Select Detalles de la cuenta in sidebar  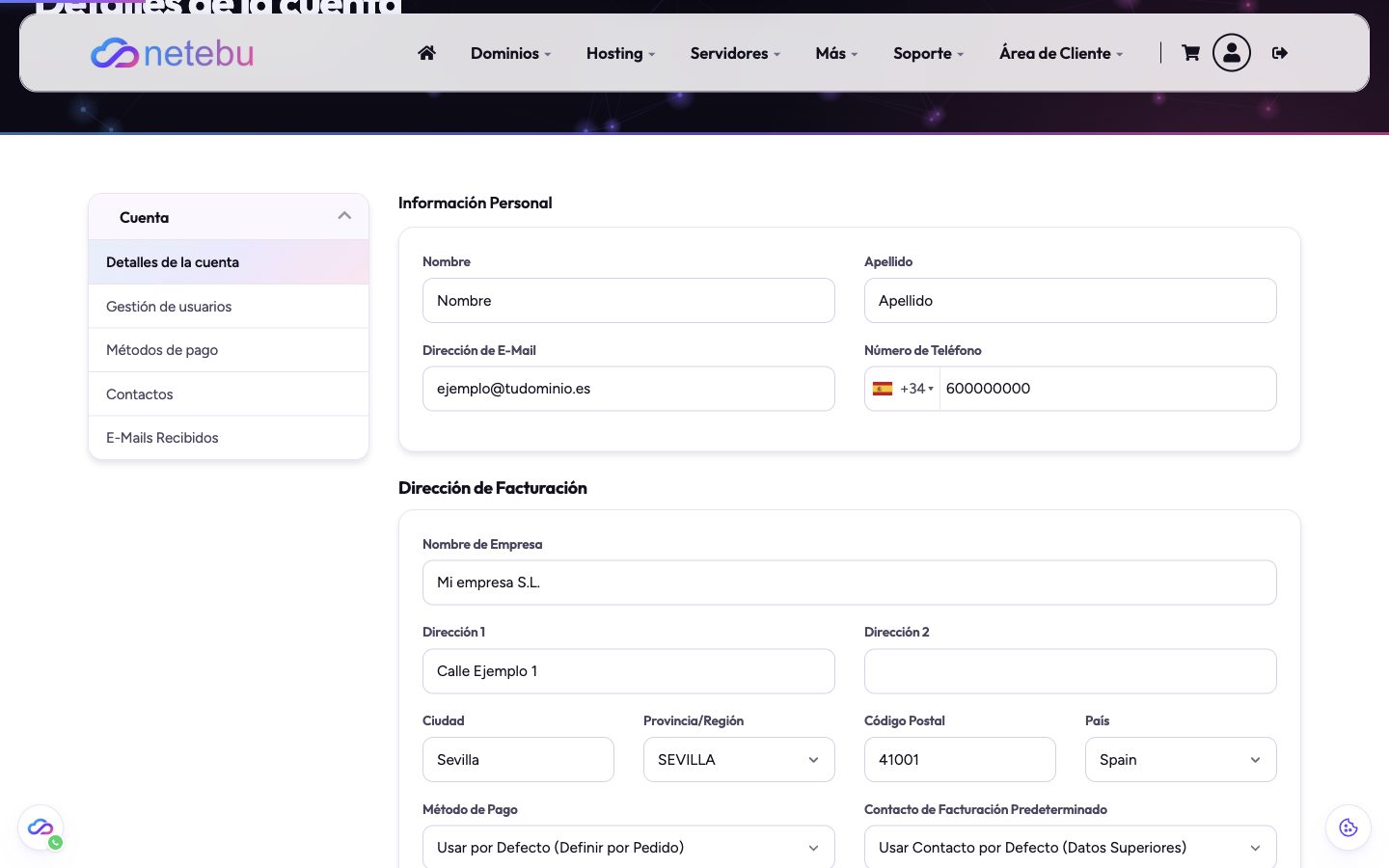point(229,262)
